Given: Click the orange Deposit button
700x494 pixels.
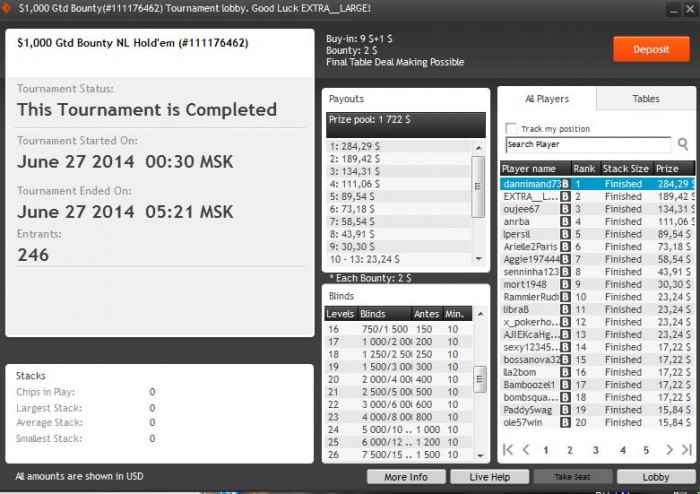Looking at the screenshot, I should coord(651,50).
